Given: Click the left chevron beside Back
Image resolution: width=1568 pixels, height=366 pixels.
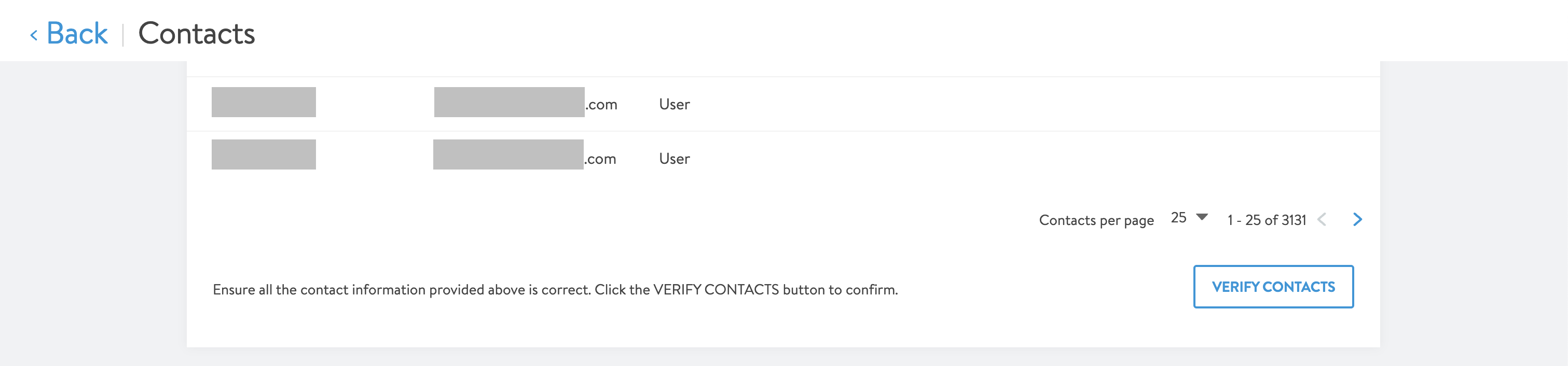Looking at the screenshot, I should [34, 36].
